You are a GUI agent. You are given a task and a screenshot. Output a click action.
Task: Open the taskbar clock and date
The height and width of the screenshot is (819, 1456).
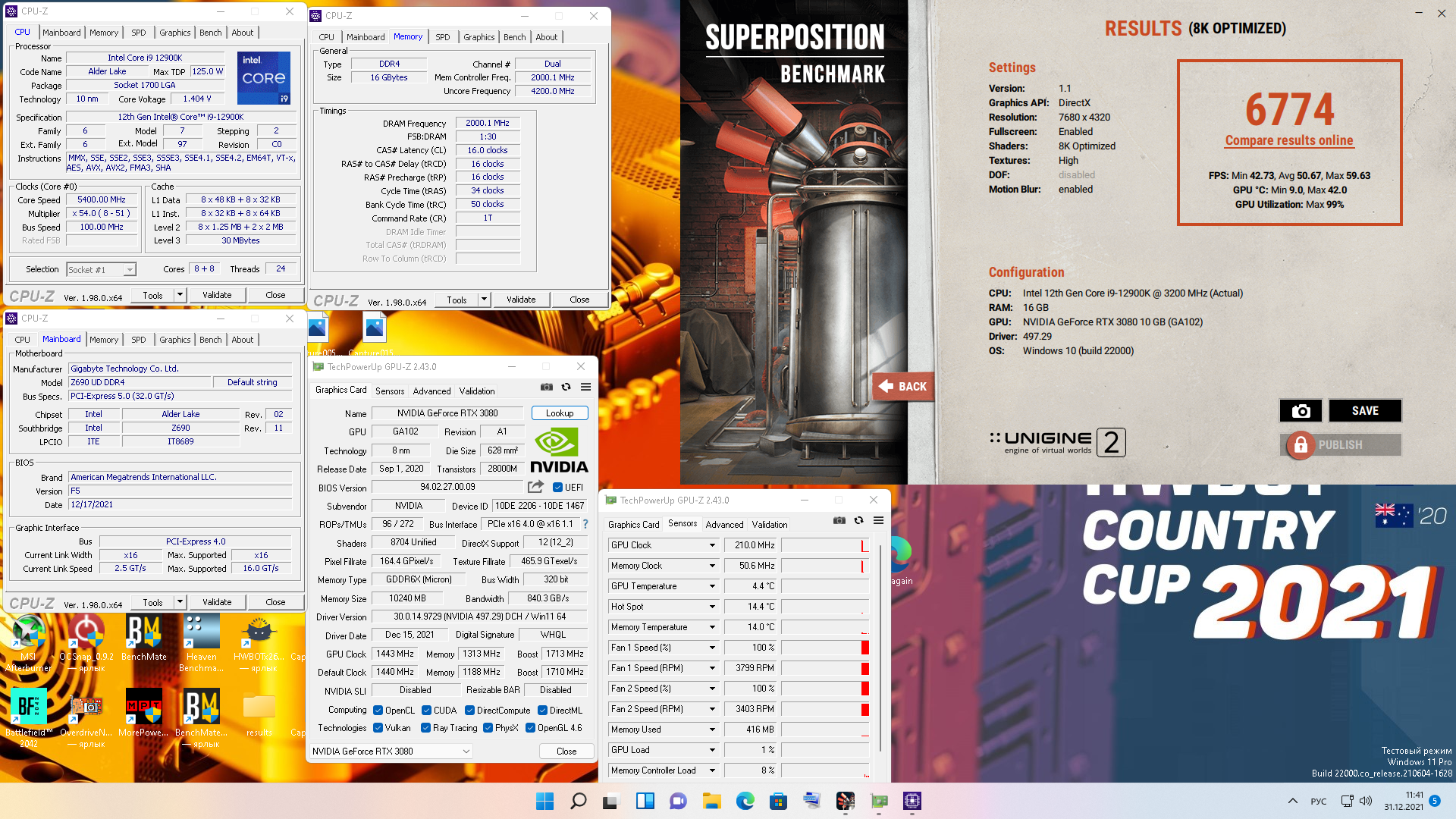[x=1404, y=801]
